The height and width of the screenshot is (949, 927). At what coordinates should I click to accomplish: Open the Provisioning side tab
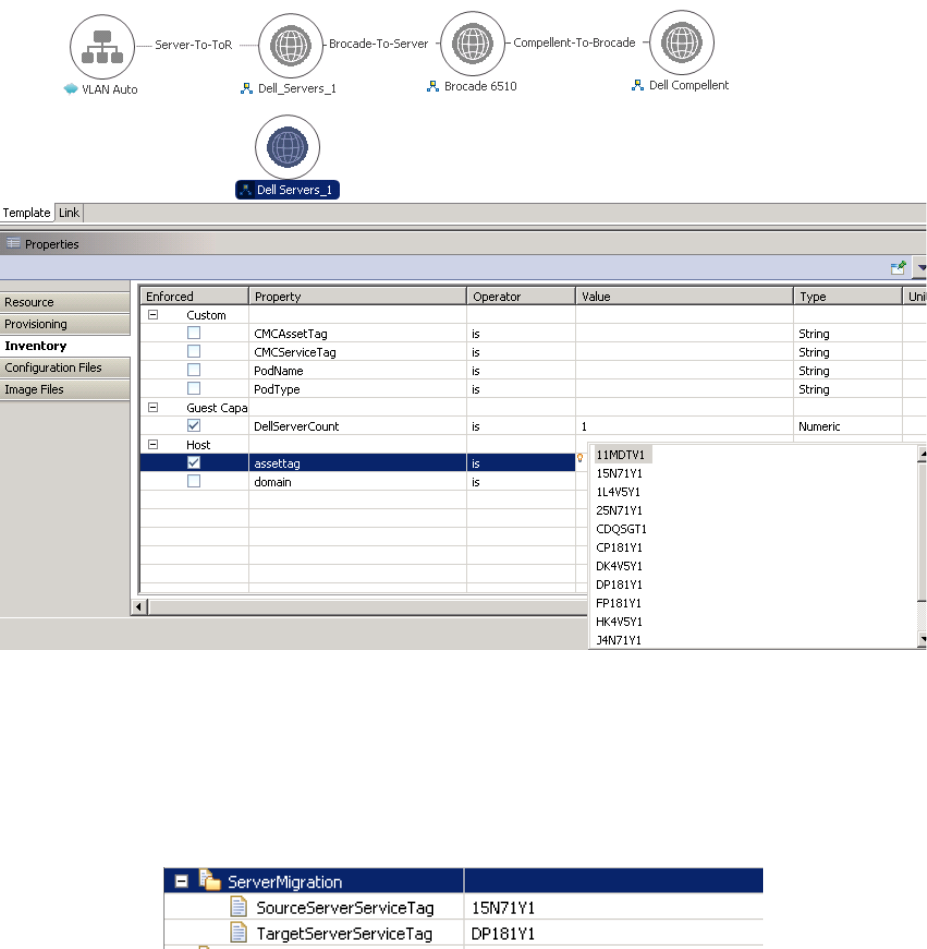point(36,324)
